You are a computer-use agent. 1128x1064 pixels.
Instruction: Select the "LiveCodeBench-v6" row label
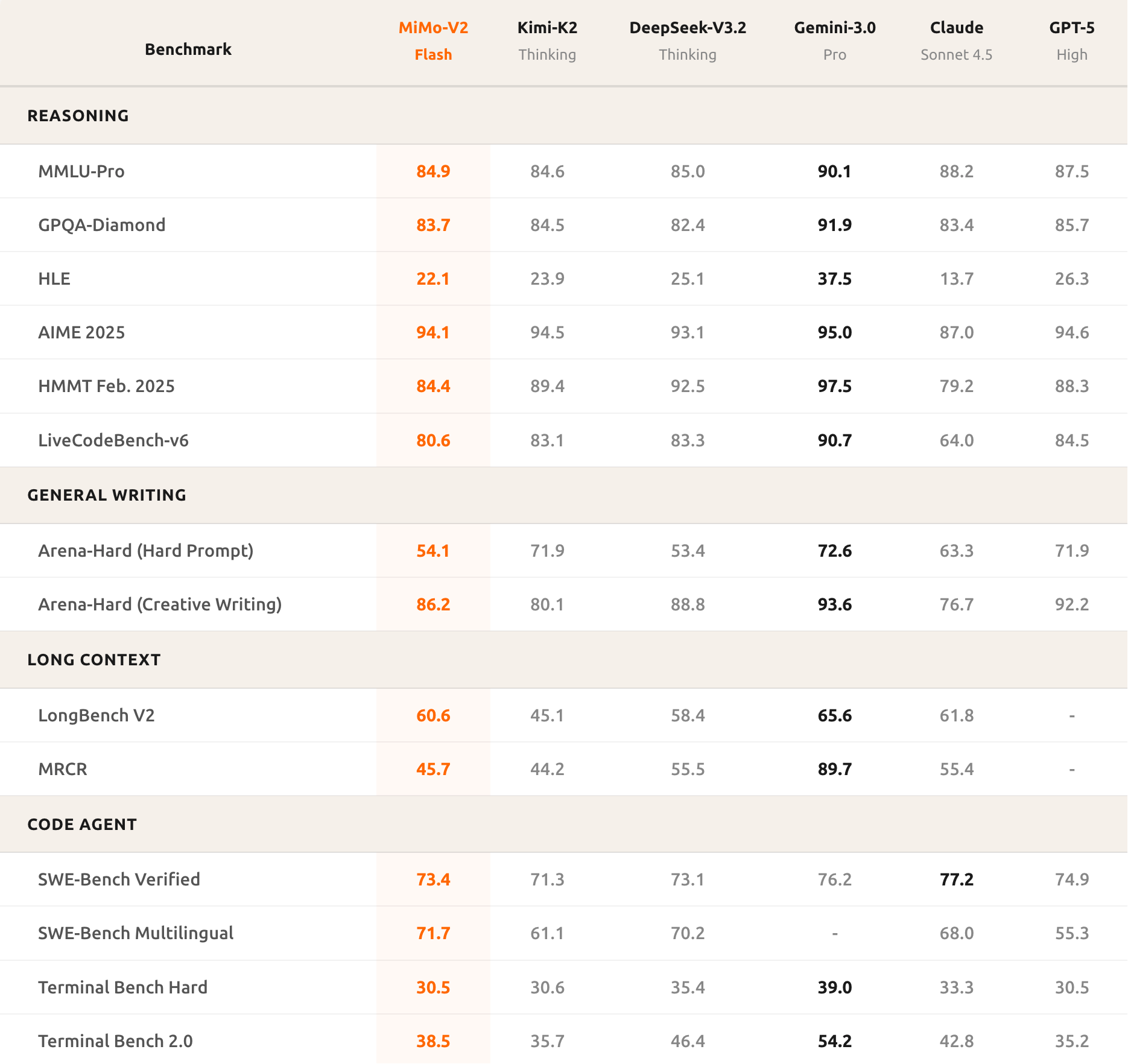[x=113, y=440]
